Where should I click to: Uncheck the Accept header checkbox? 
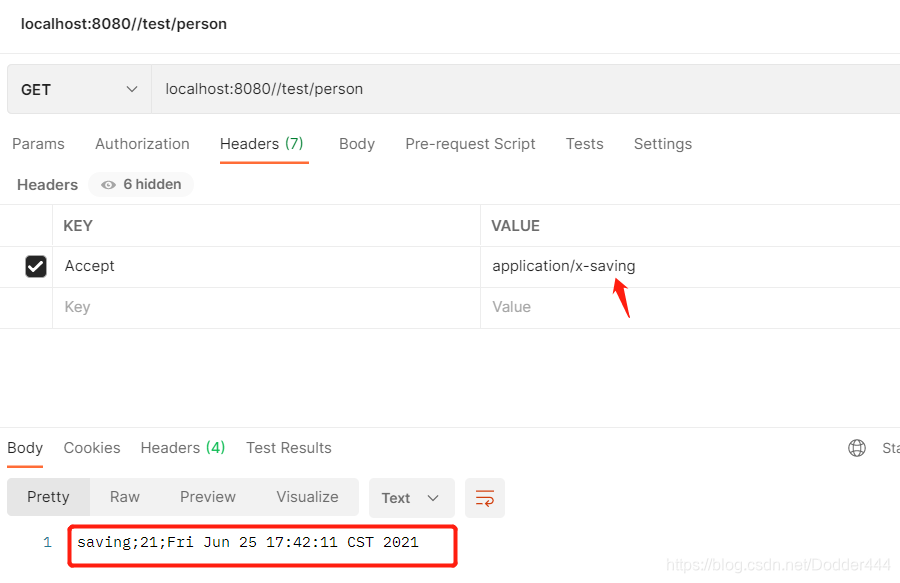pyautogui.click(x=36, y=266)
